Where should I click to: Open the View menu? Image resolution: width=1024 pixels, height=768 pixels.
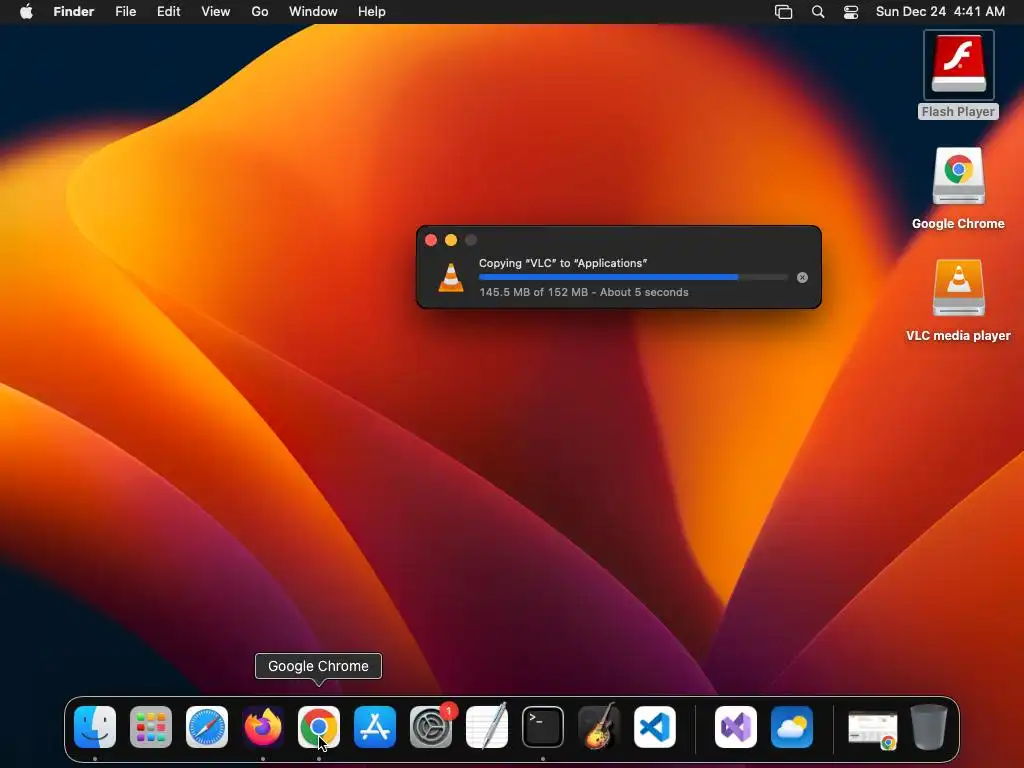216,12
